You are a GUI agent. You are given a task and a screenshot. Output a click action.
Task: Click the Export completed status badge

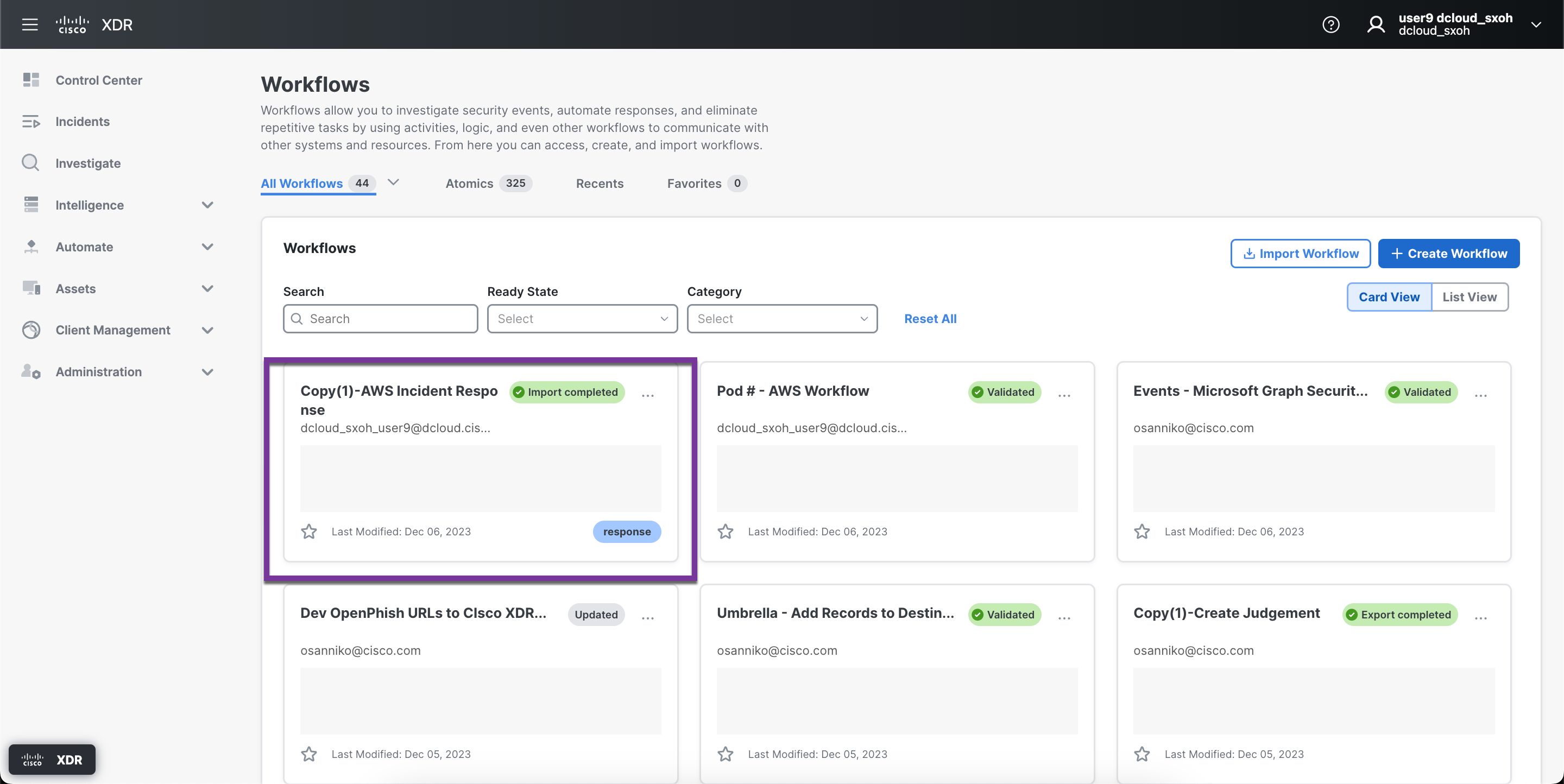point(1399,615)
